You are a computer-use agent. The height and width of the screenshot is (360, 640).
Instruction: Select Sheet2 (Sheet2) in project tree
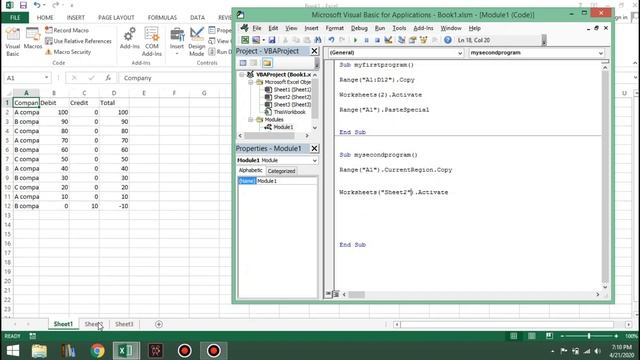(x=292, y=97)
